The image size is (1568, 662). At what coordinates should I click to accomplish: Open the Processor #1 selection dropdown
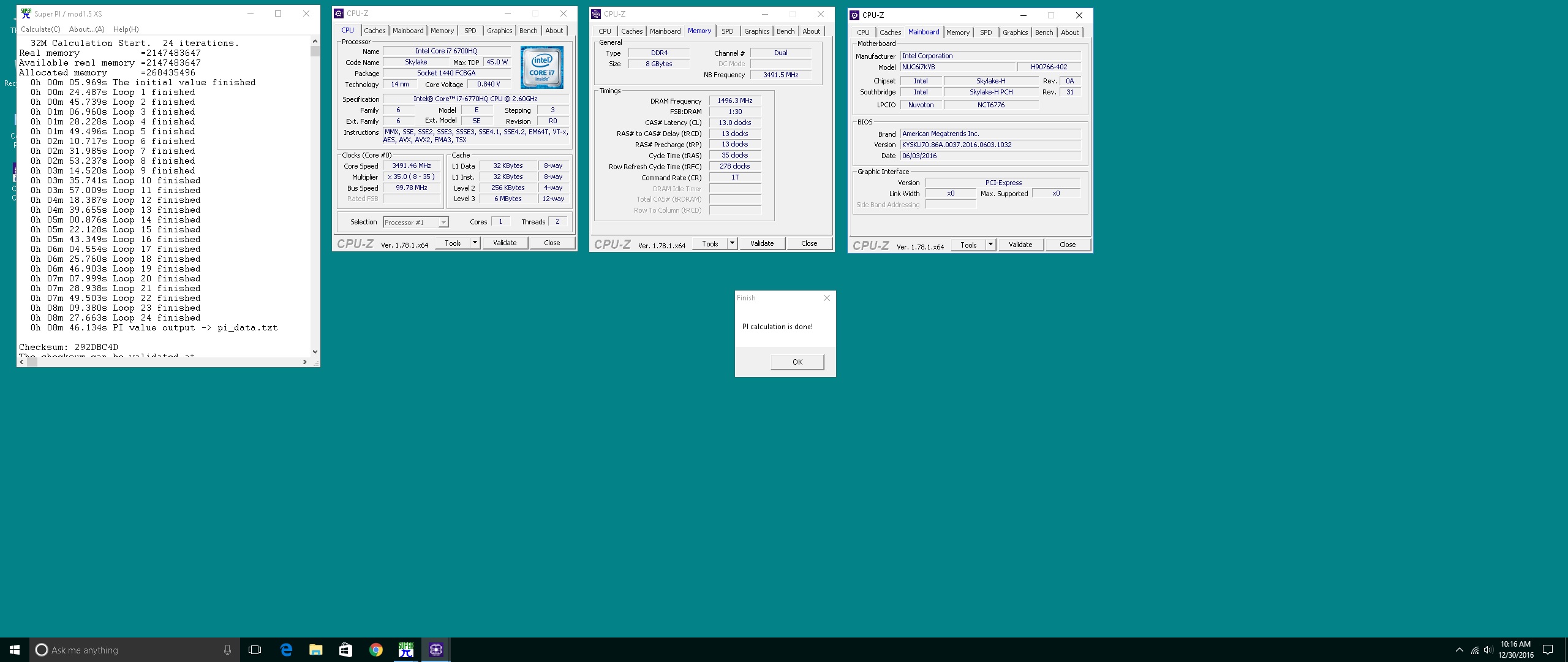[416, 223]
